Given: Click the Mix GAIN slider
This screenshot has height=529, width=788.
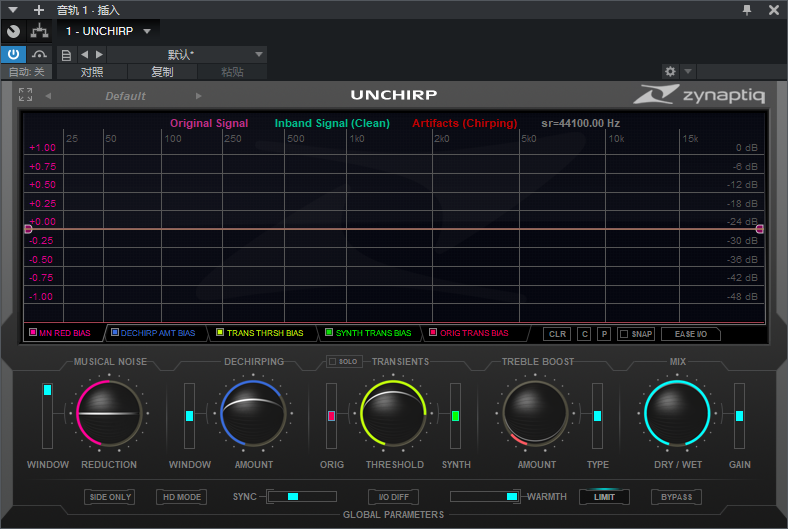Looking at the screenshot, I should (x=739, y=416).
